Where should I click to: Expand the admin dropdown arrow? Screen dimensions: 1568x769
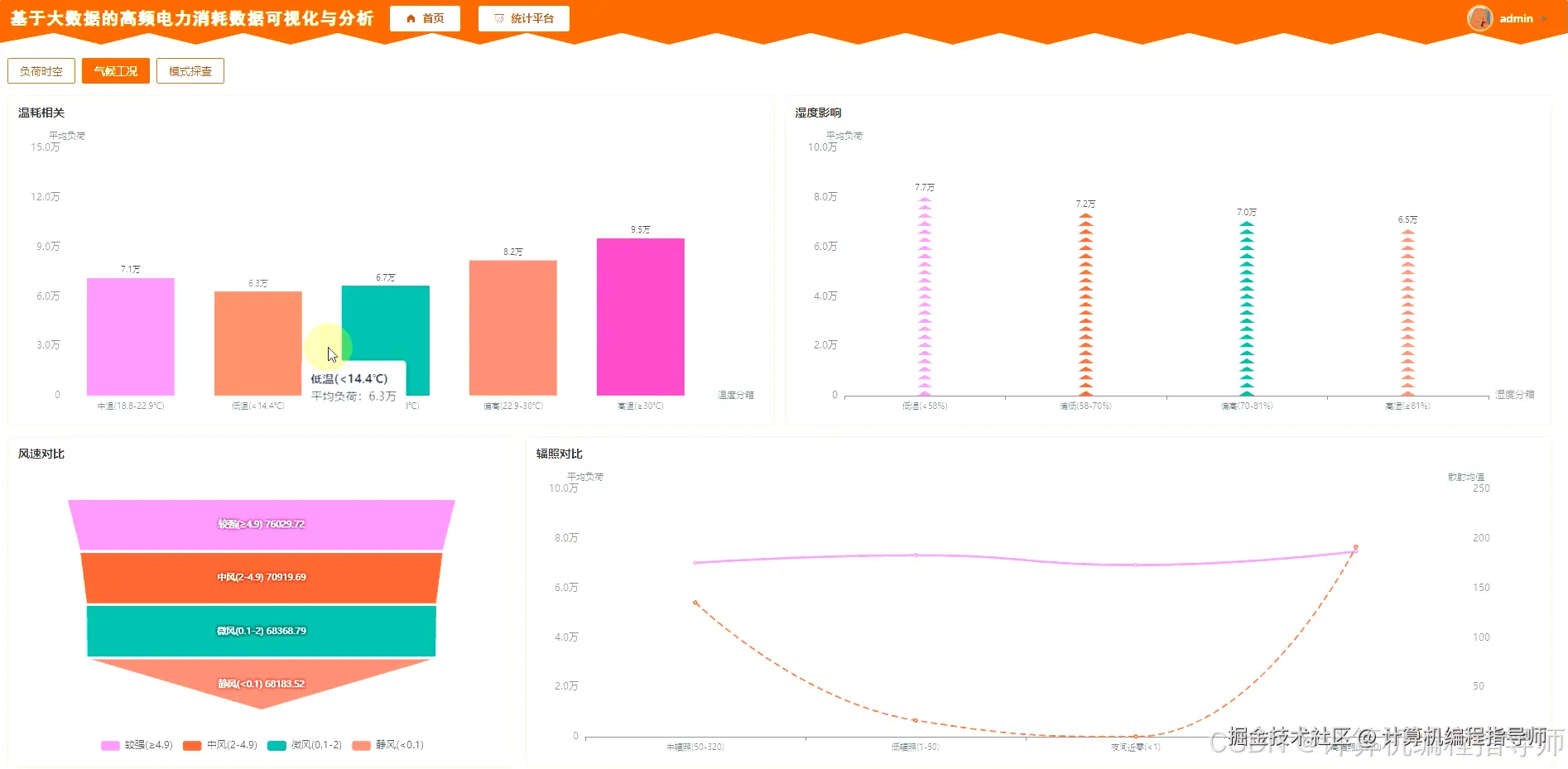(x=1544, y=18)
